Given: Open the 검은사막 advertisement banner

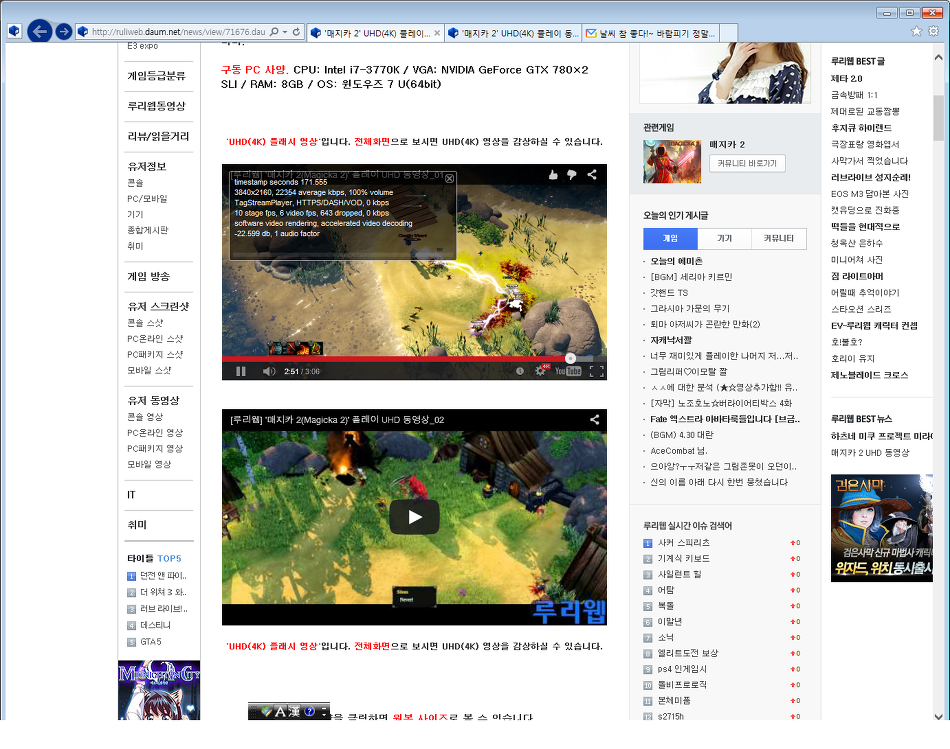Looking at the screenshot, I should (x=882, y=528).
